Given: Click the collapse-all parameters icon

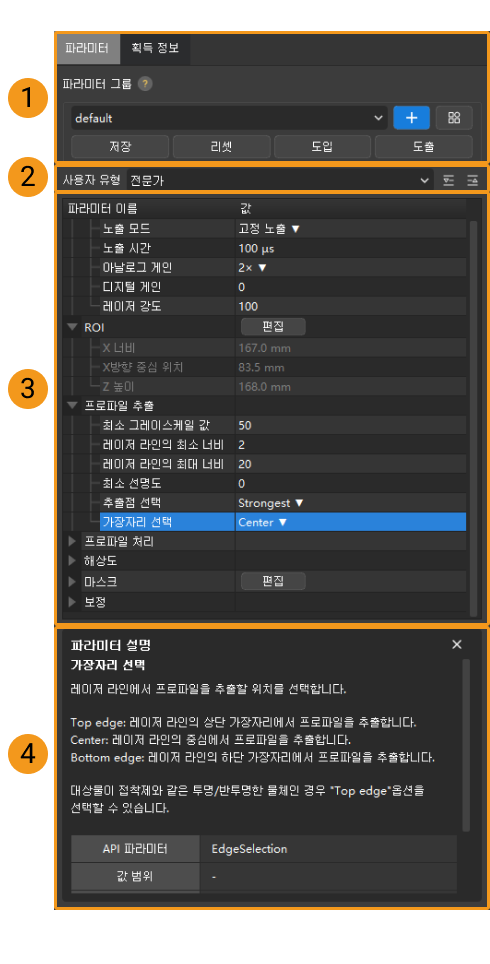Looking at the screenshot, I should pyautogui.click(x=472, y=180).
